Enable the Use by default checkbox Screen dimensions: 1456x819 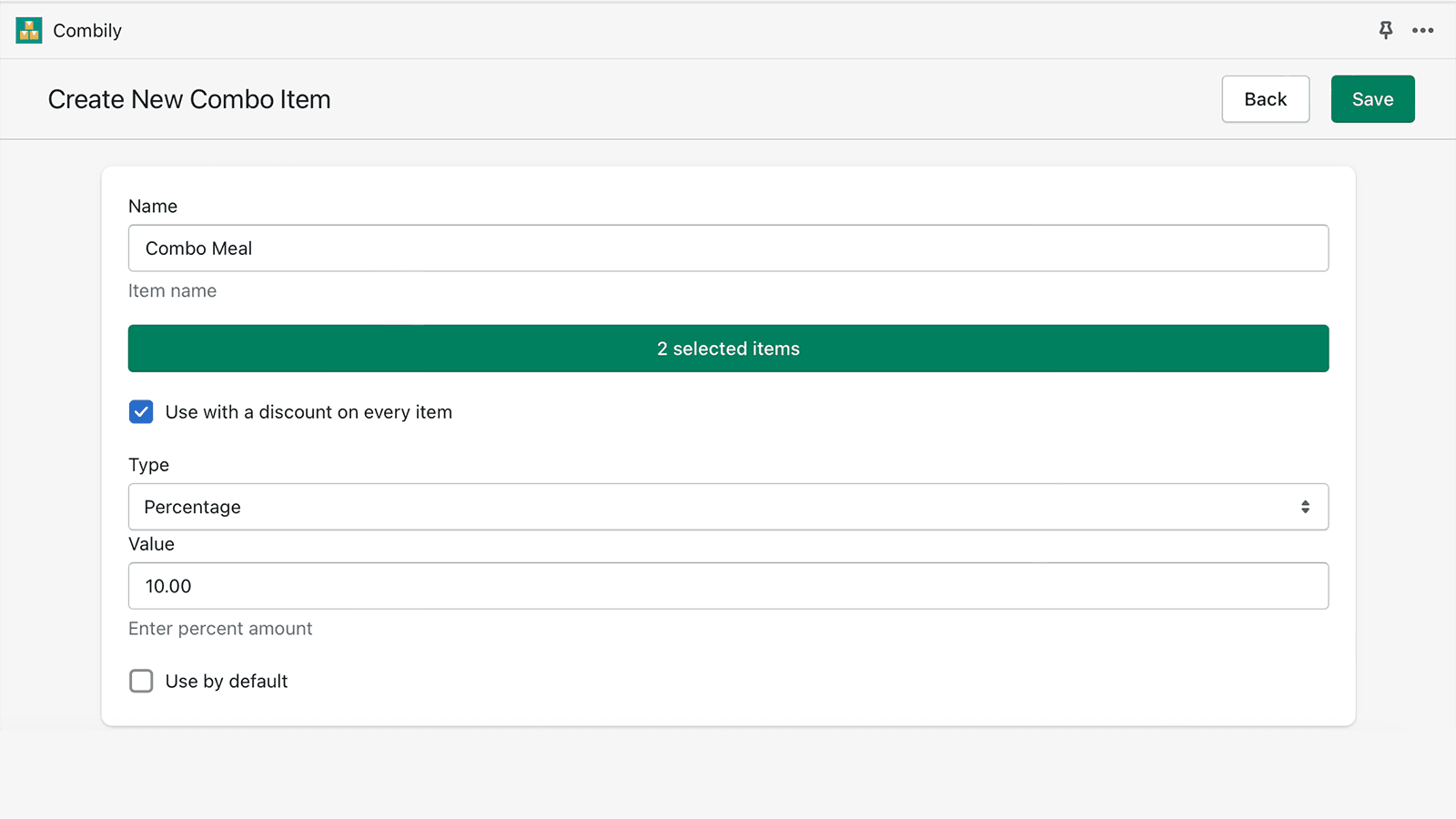coord(141,682)
